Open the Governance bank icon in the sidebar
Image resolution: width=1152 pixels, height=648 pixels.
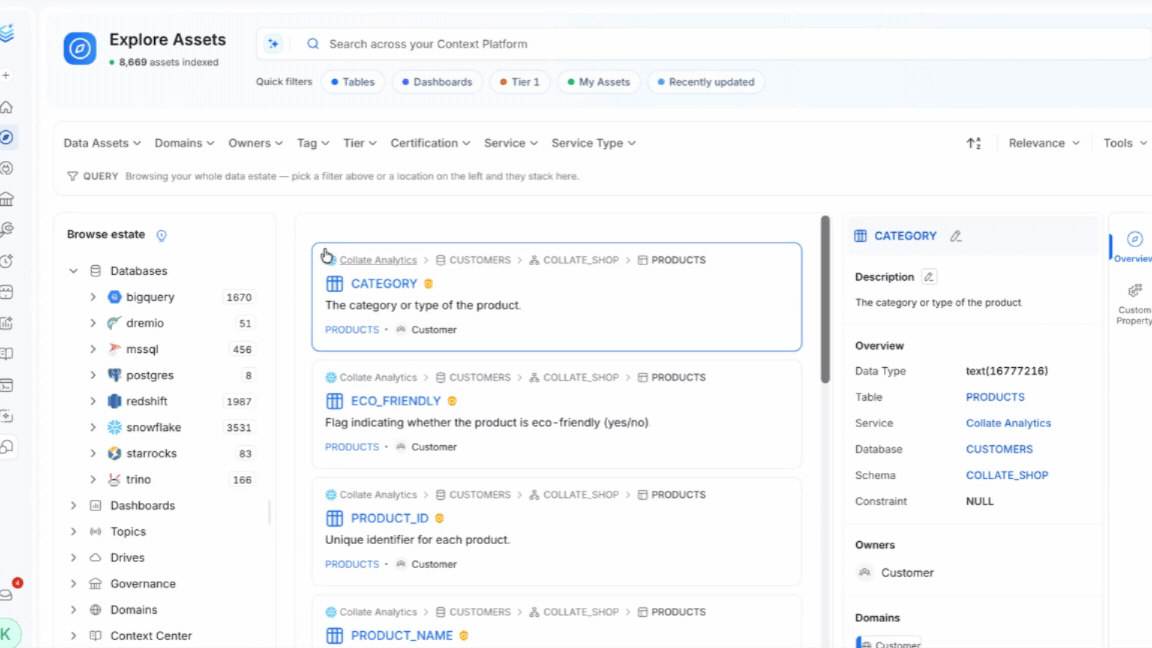pyautogui.click(x=7, y=199)
